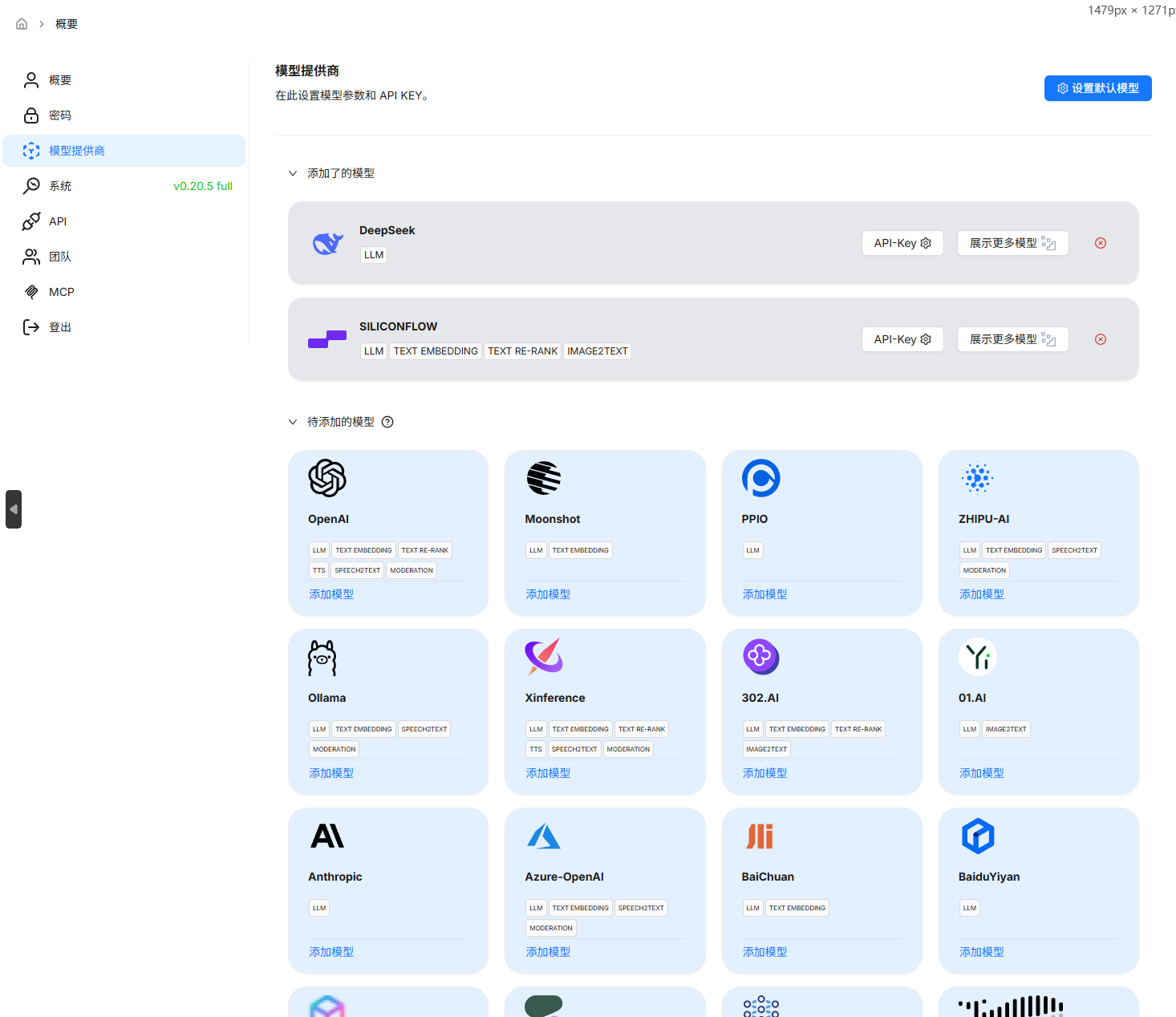The height and width of the screenshot is (1017, 1176).
Task: Delete the SILICONFLOW provider
Action: (1101, 339)
